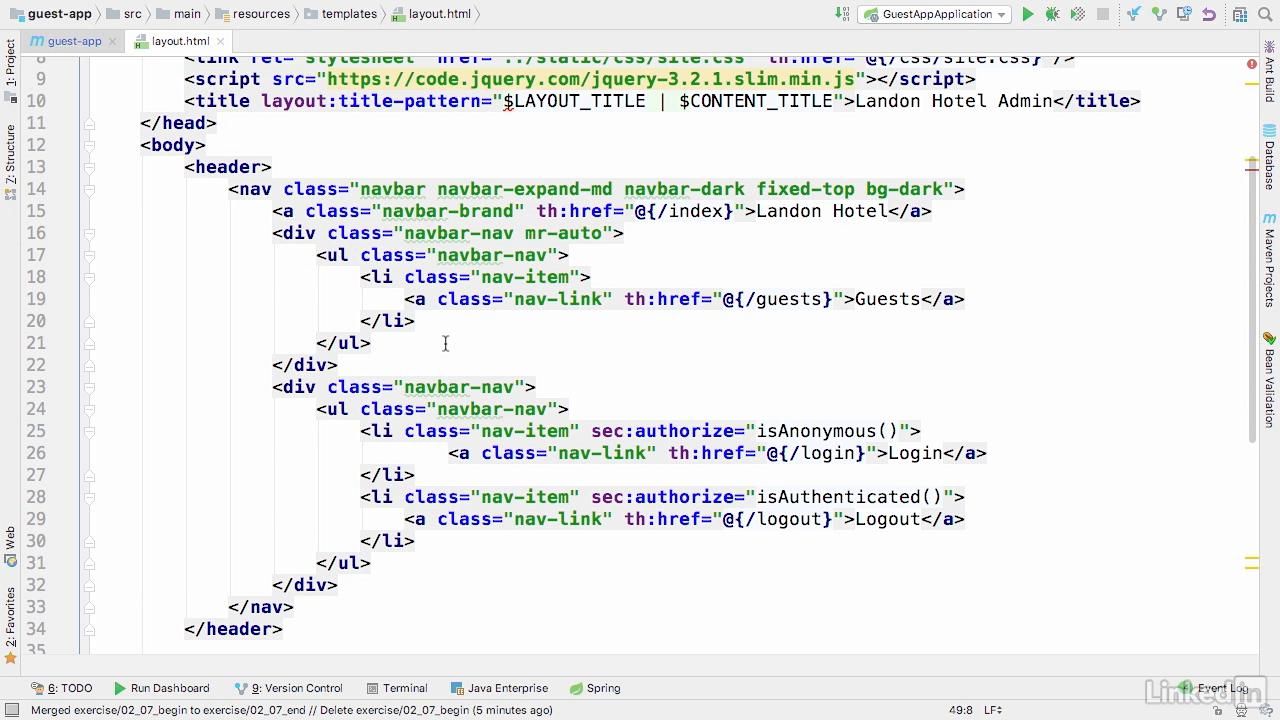Open the Ant Build side panel
This screenshot has width=1280, height=720.
click(x=1269, y=73)
